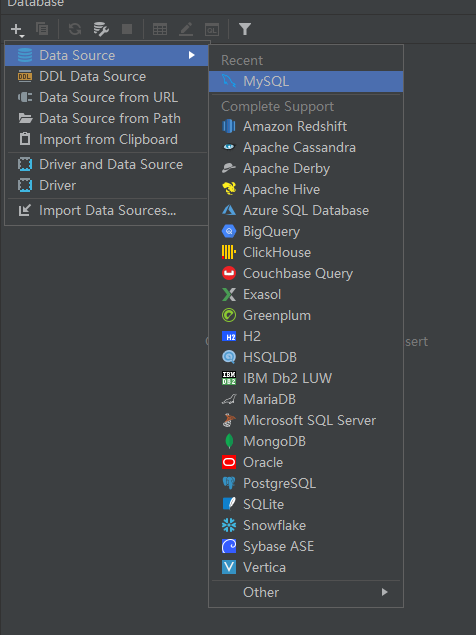
Task: Select Apache Hive
Action: point(306,190)
